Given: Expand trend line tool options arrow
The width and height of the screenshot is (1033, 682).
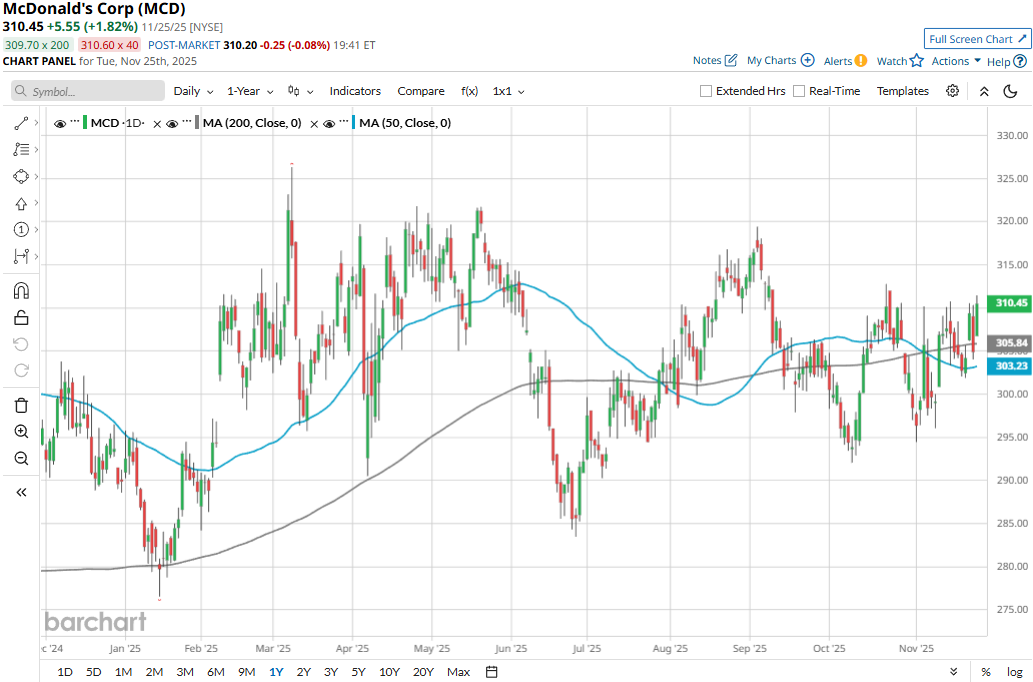Looking at the screenshot, I should (x=36, y=123).
